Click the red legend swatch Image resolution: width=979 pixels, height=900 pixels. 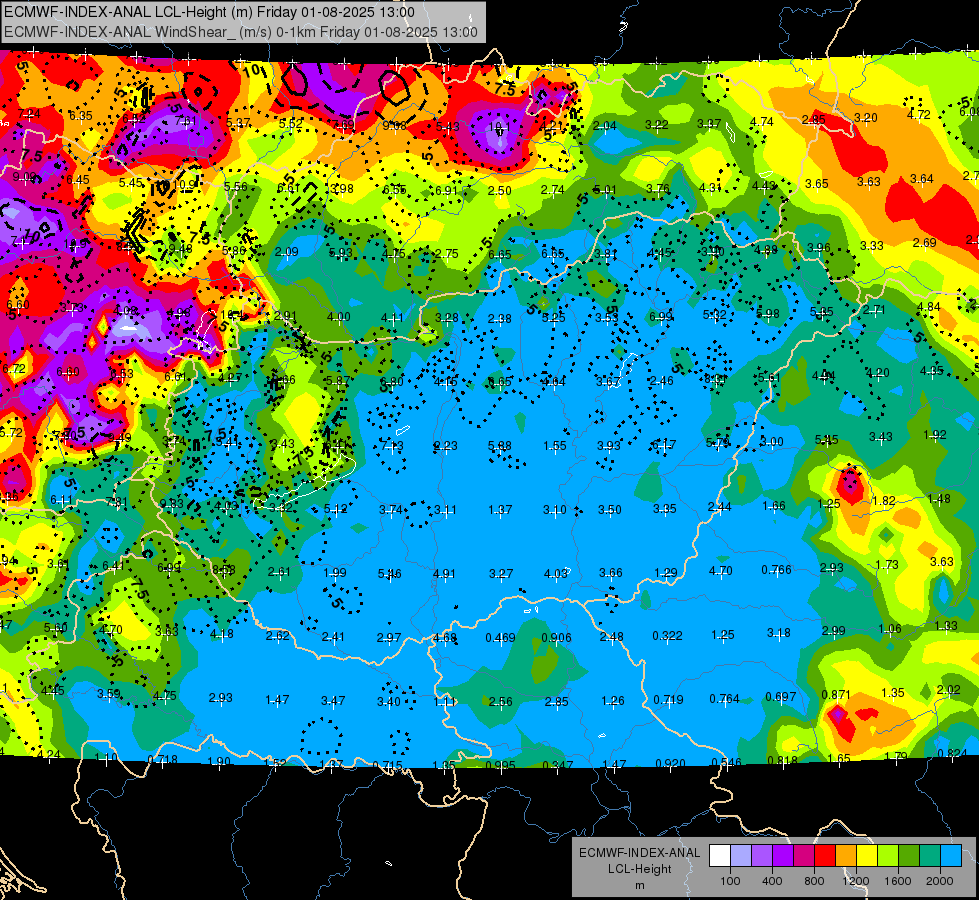825,856
